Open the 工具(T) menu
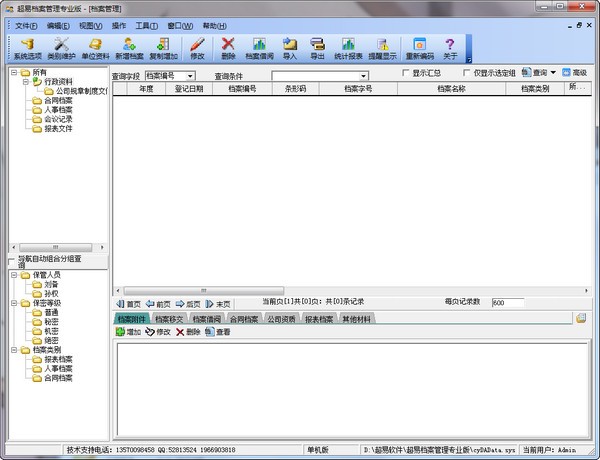This screenshot has width=600, height=460. click(146, 25)
